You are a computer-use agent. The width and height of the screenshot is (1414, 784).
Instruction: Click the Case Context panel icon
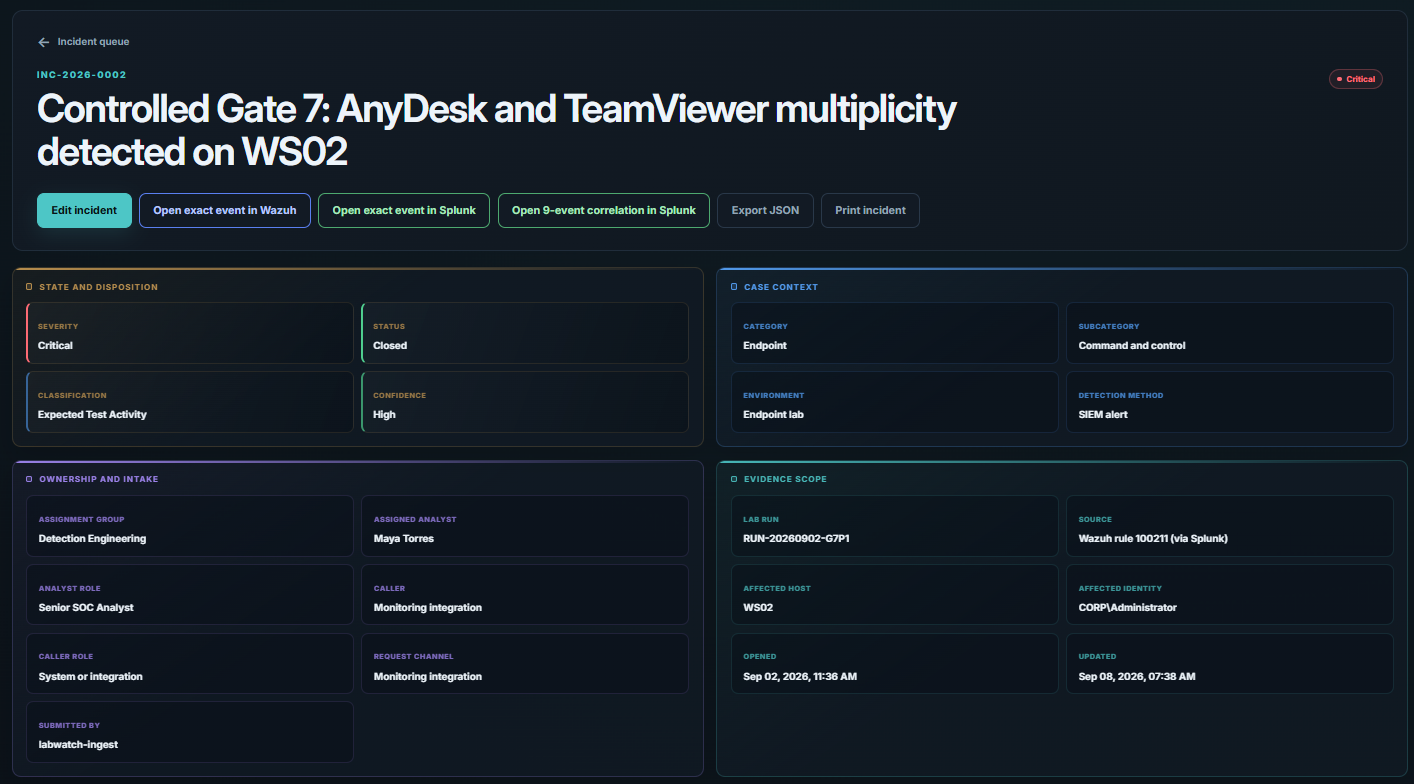click(x=734, y=287)
